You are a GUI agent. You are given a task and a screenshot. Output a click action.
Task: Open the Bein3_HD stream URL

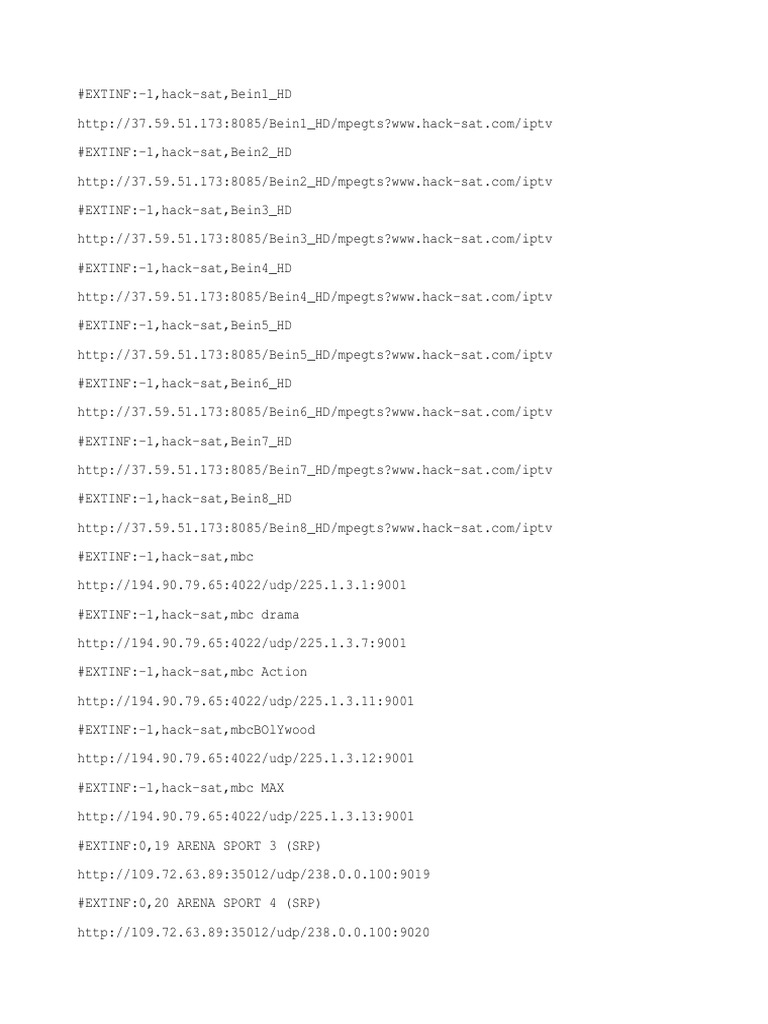pos(315,239)
